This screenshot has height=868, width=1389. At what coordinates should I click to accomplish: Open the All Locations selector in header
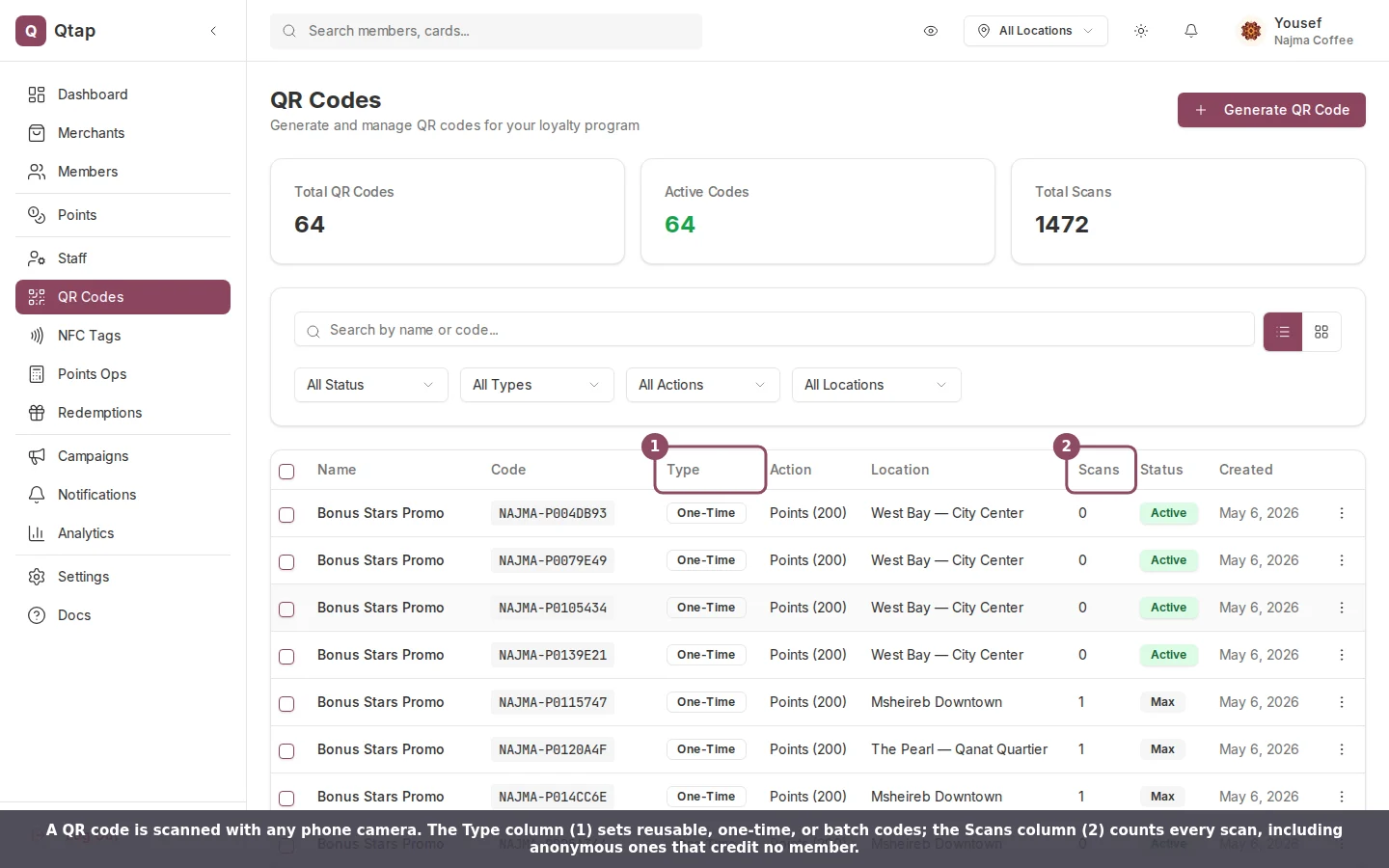(1036, 31)
